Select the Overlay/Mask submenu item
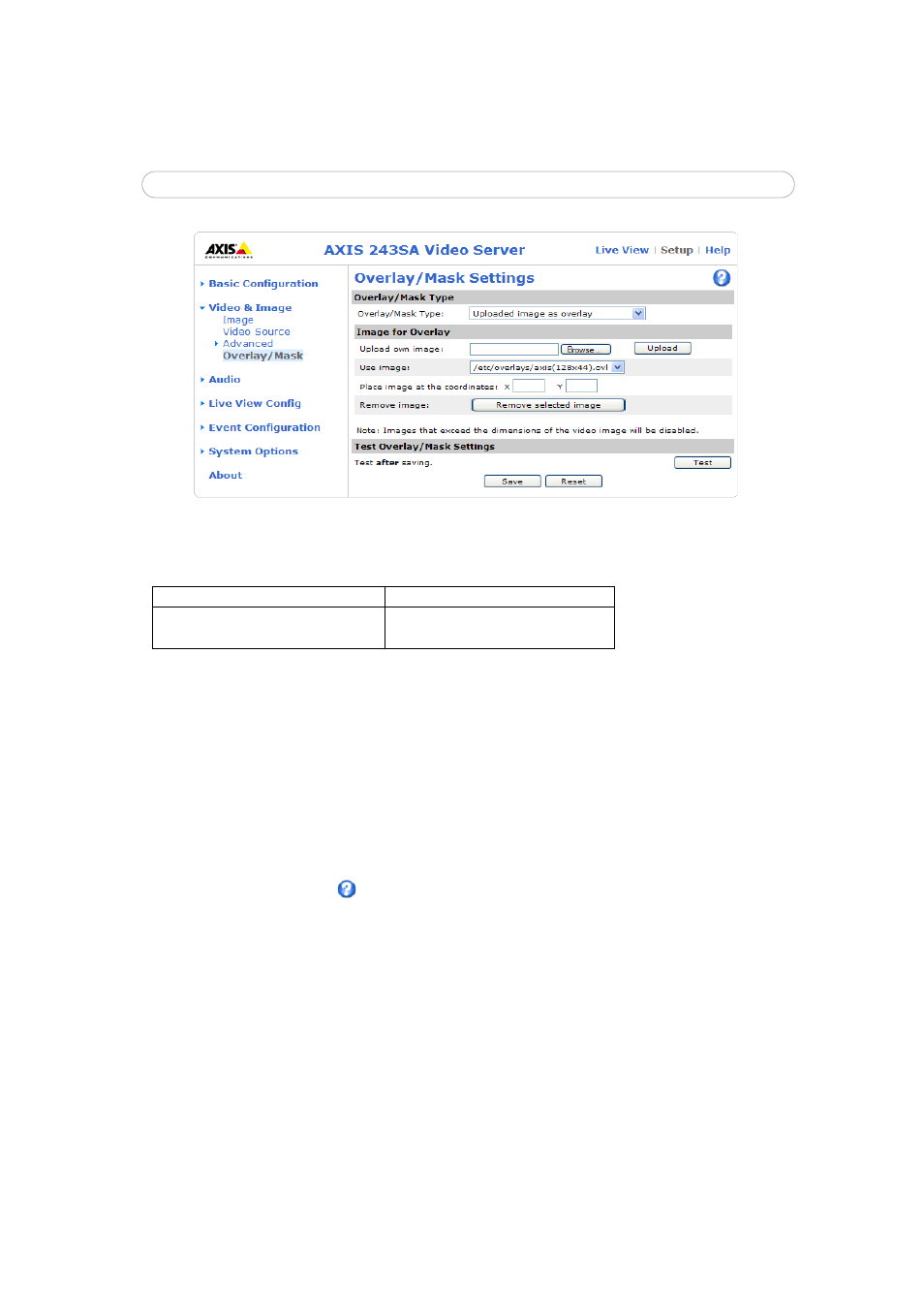Screen dimensions: 924x1308 coord(263,356)
